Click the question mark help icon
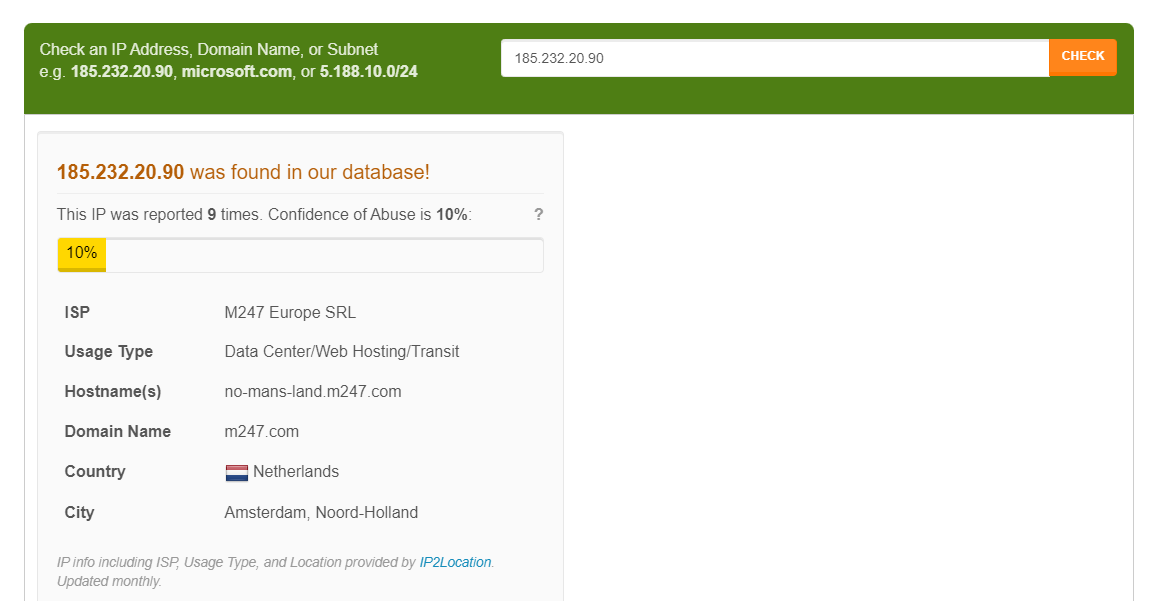 tap(539, 214)
